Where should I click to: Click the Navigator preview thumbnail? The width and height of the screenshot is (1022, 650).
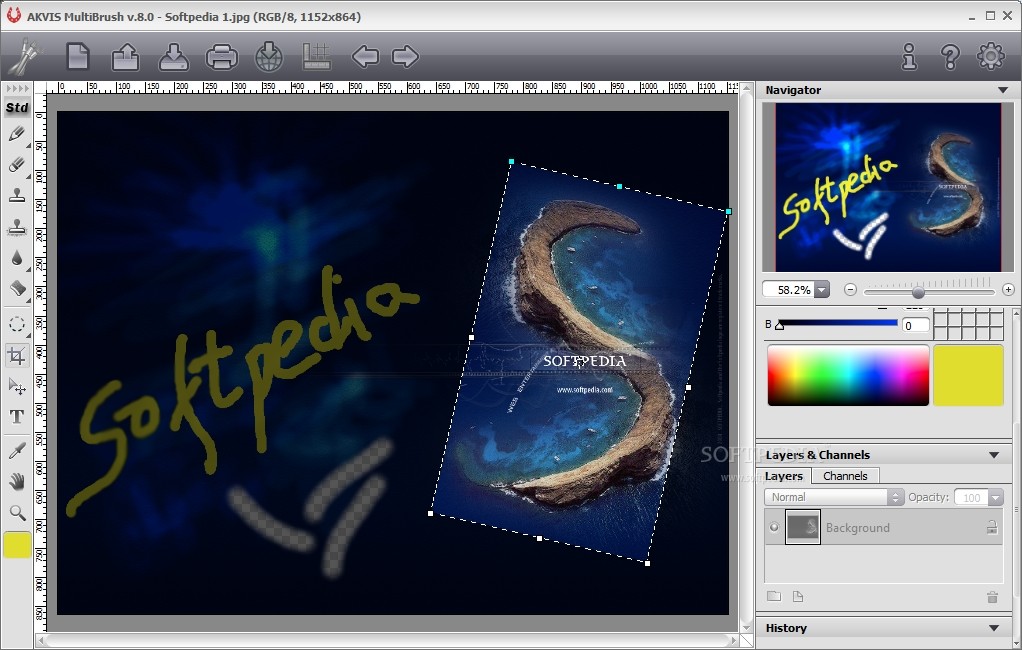888,187
